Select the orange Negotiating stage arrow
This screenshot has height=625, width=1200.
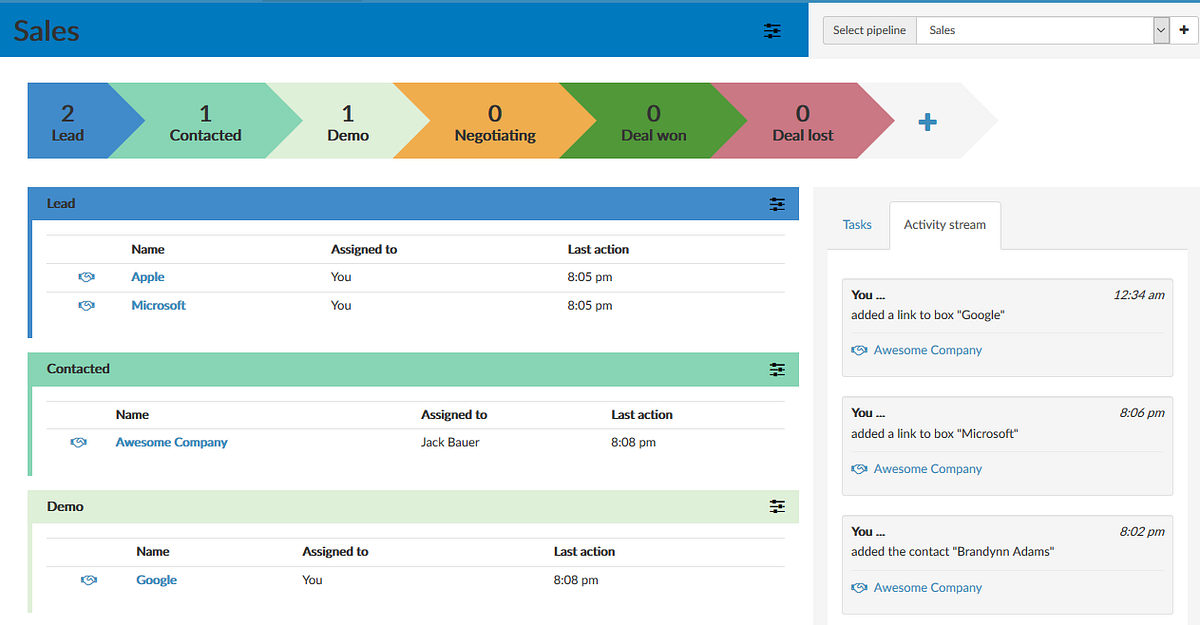[x=495, y=122]
